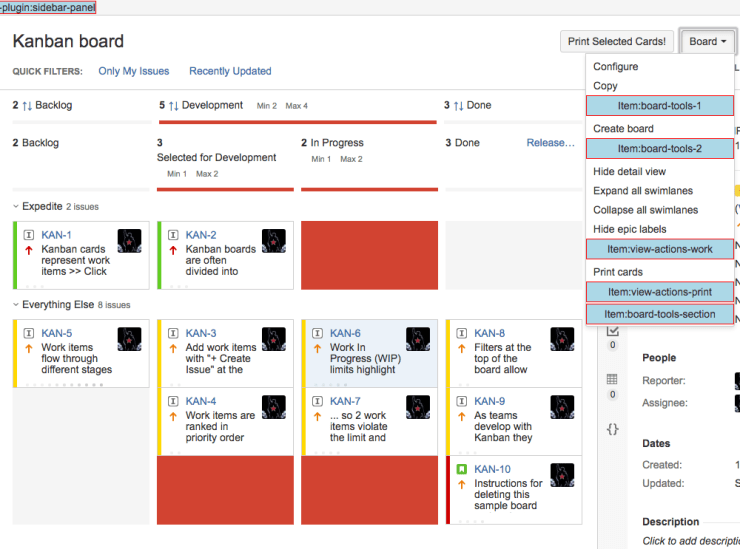
Task: Collapse the Expedite swimlane
Action: coord(16,207)
